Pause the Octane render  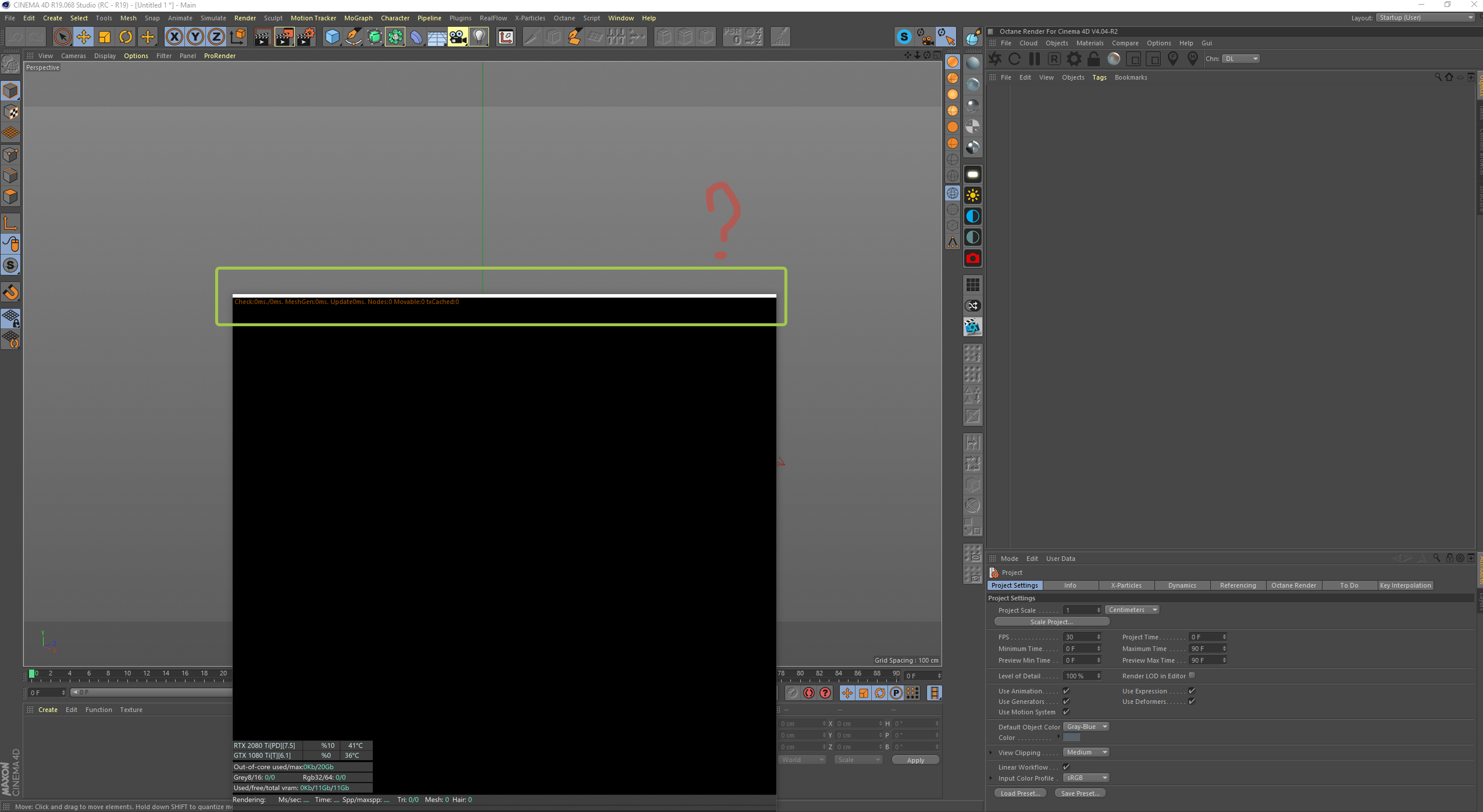click(x=1034, y=59)
